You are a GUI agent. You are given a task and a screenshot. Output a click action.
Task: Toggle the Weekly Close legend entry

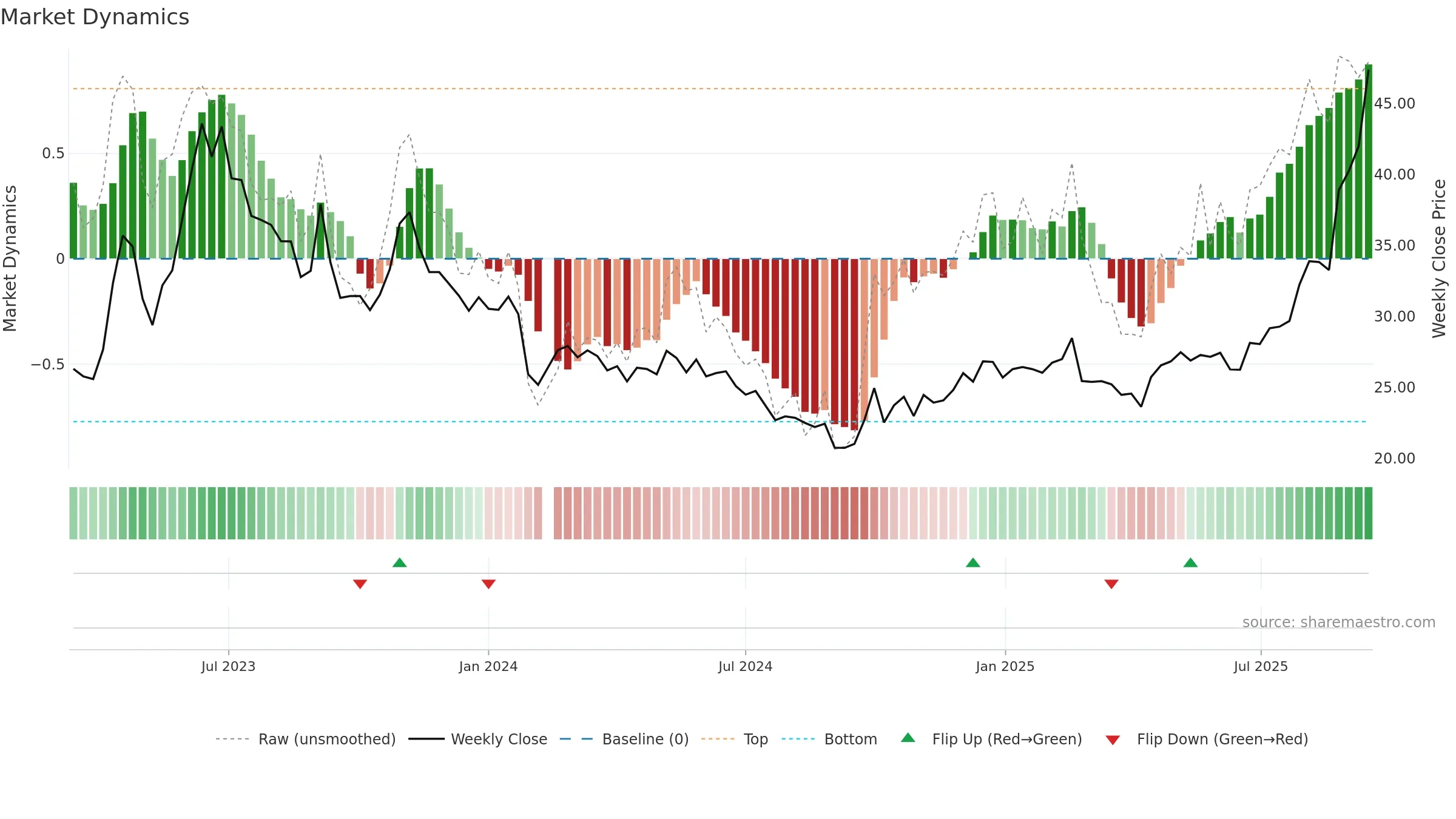(478, 739)
